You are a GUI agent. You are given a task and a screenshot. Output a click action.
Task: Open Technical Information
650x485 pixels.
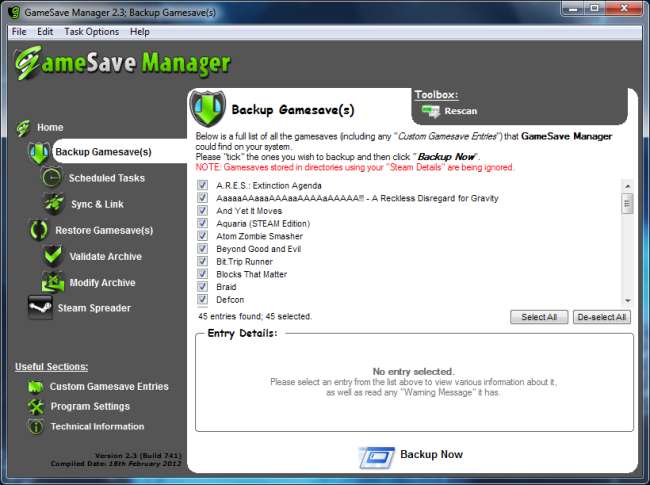97,426
